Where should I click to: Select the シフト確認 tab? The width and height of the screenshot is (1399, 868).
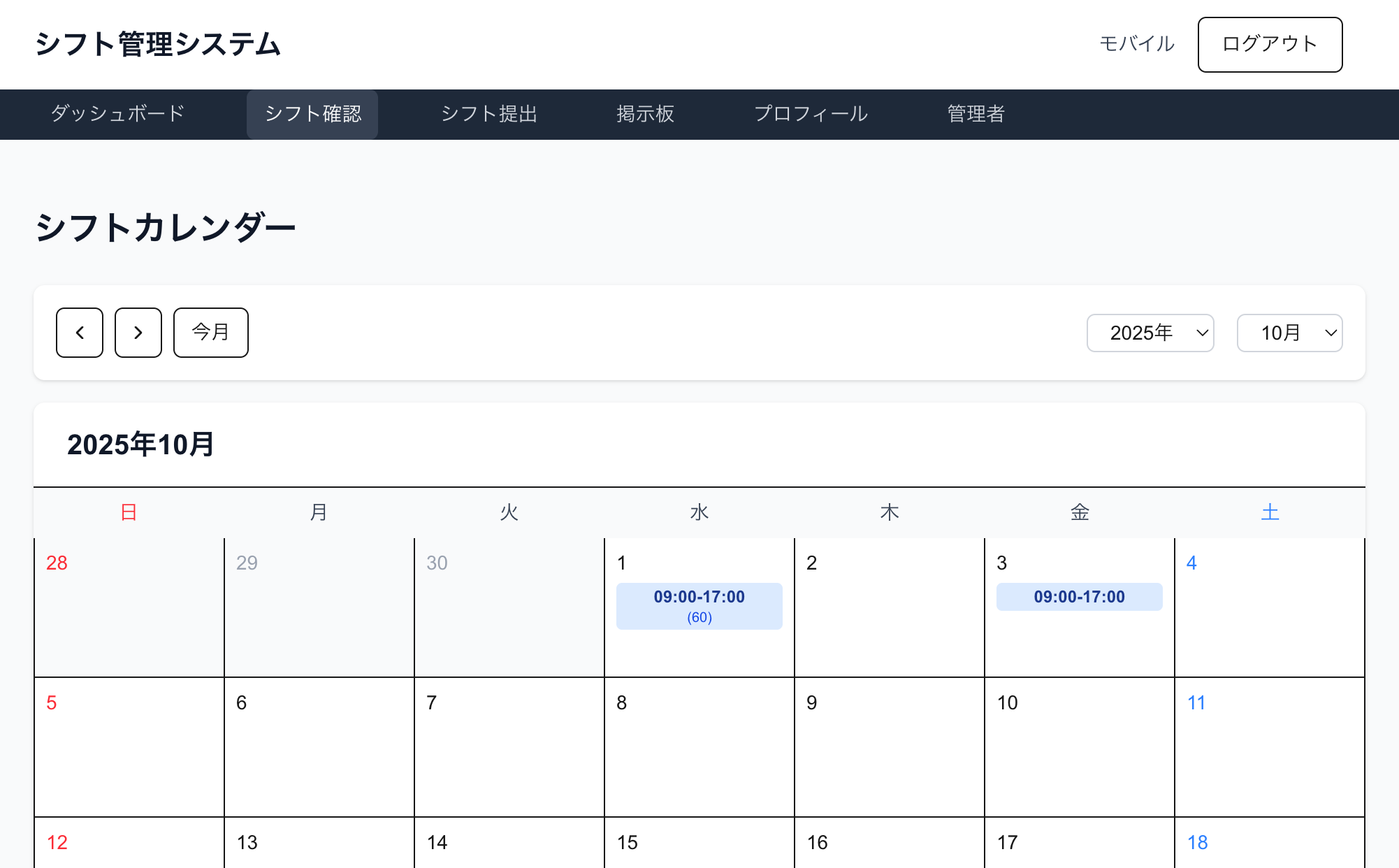(x=312, y=114)
